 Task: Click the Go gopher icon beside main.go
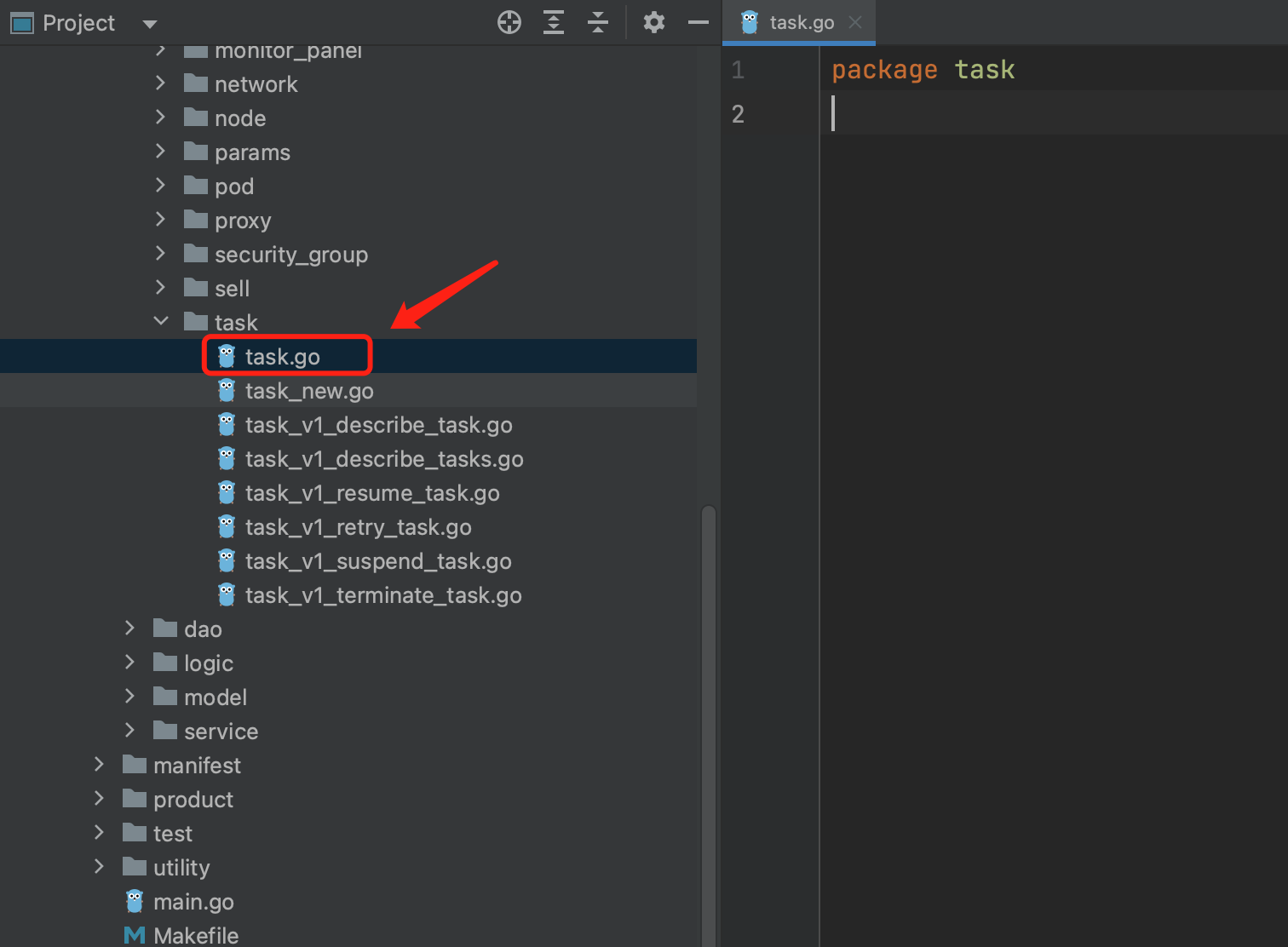pyautogui.click(x=135, y=901)
